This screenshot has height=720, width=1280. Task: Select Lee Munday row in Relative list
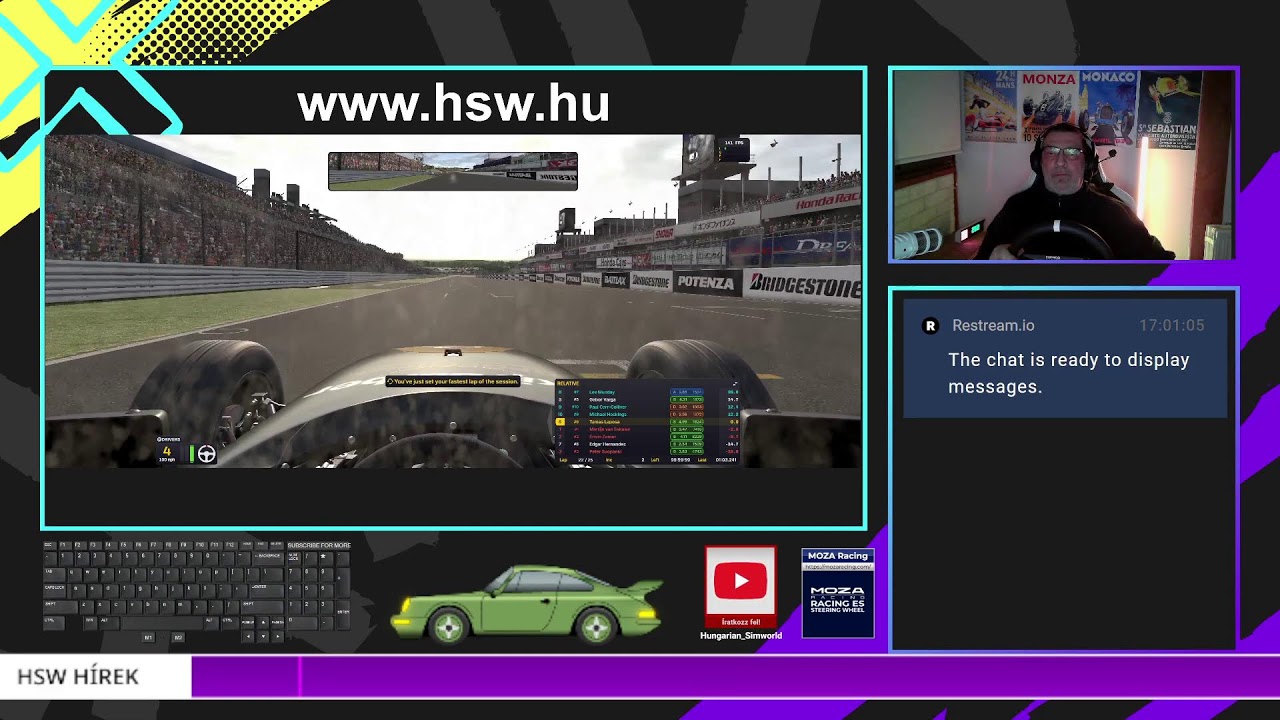click(x=648, y=392)
